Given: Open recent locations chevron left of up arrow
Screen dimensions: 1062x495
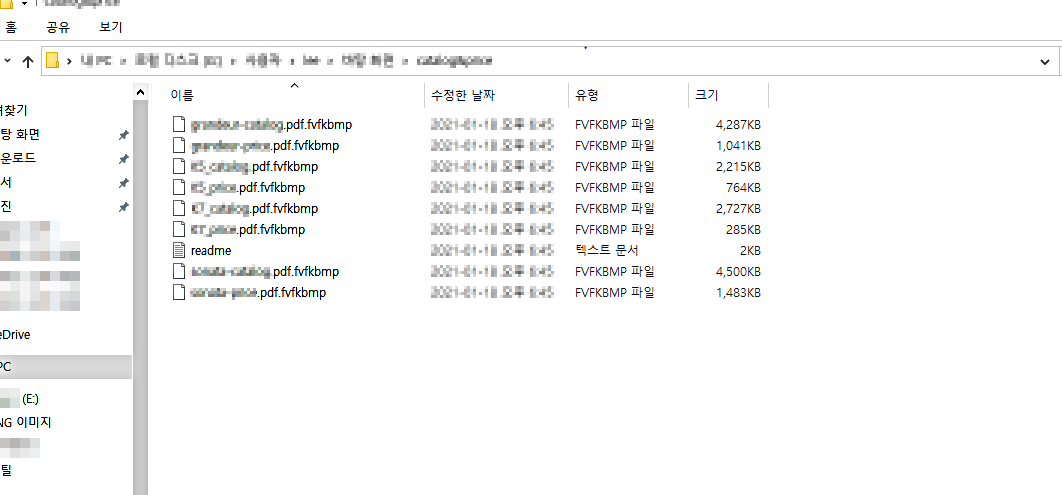Looking at the screenshot, I should pyautogui.click(x=7, y=61).
